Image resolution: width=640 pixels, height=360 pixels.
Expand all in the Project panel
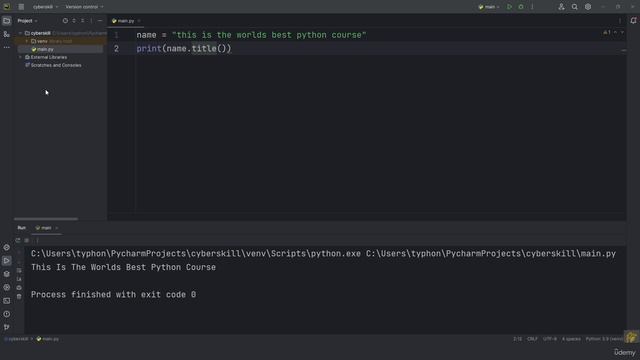[x=74, y=21]
